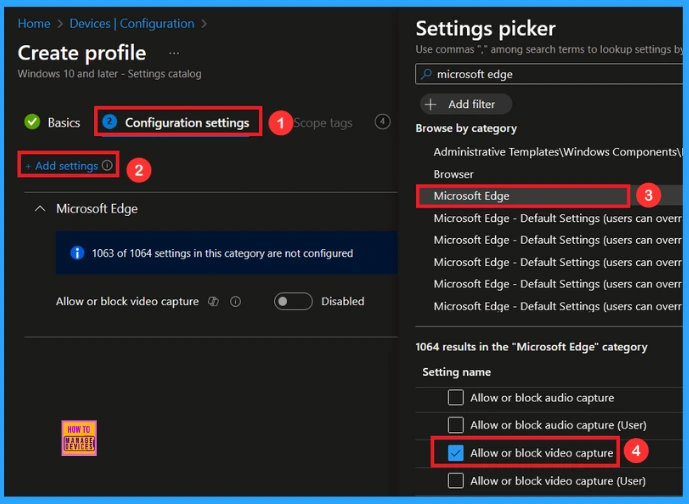Select the Browser category
The height and width of the screenshot is (504, 689).
(453, 174)
